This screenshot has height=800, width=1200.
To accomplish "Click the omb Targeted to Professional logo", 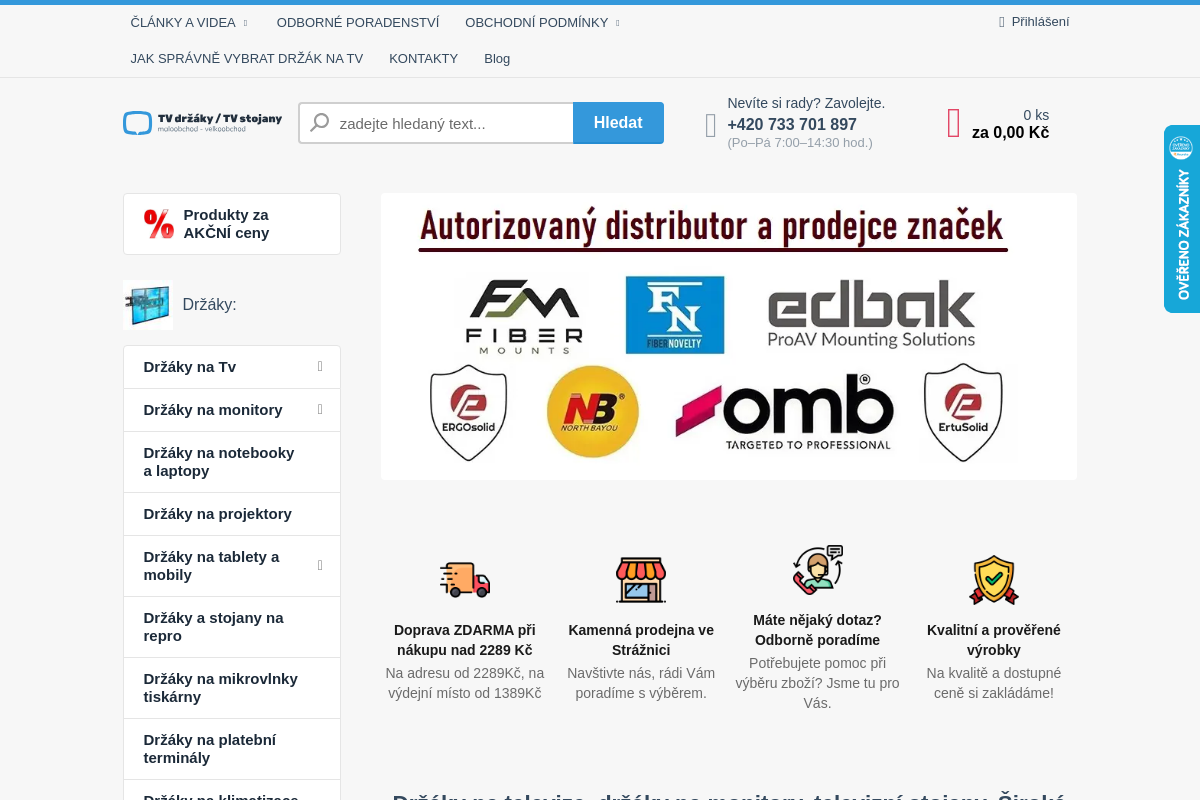I will [x=785, y=412].
